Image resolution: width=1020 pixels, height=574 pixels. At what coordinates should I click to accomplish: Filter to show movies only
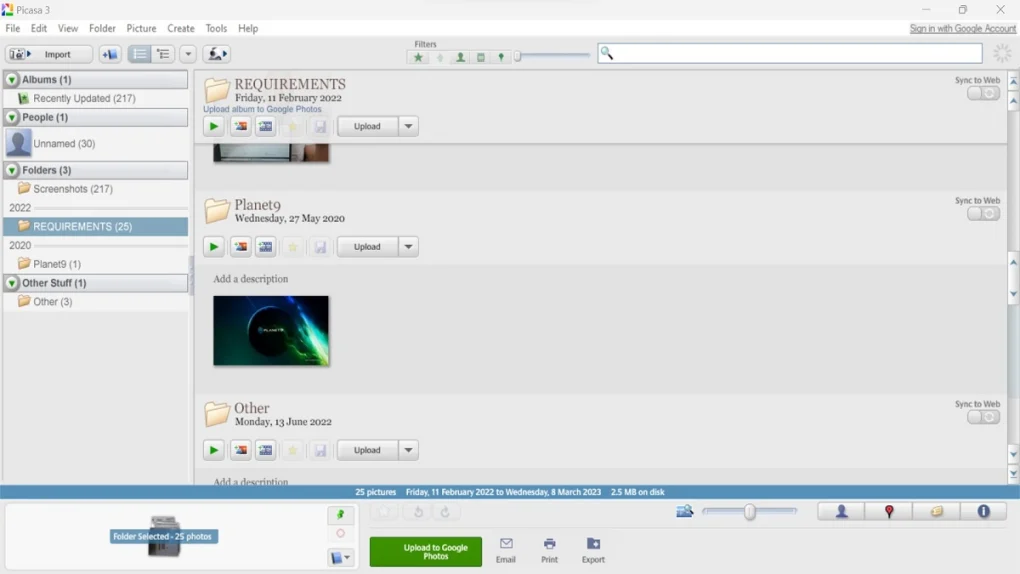pyautogui.click(x=481, y=57)
